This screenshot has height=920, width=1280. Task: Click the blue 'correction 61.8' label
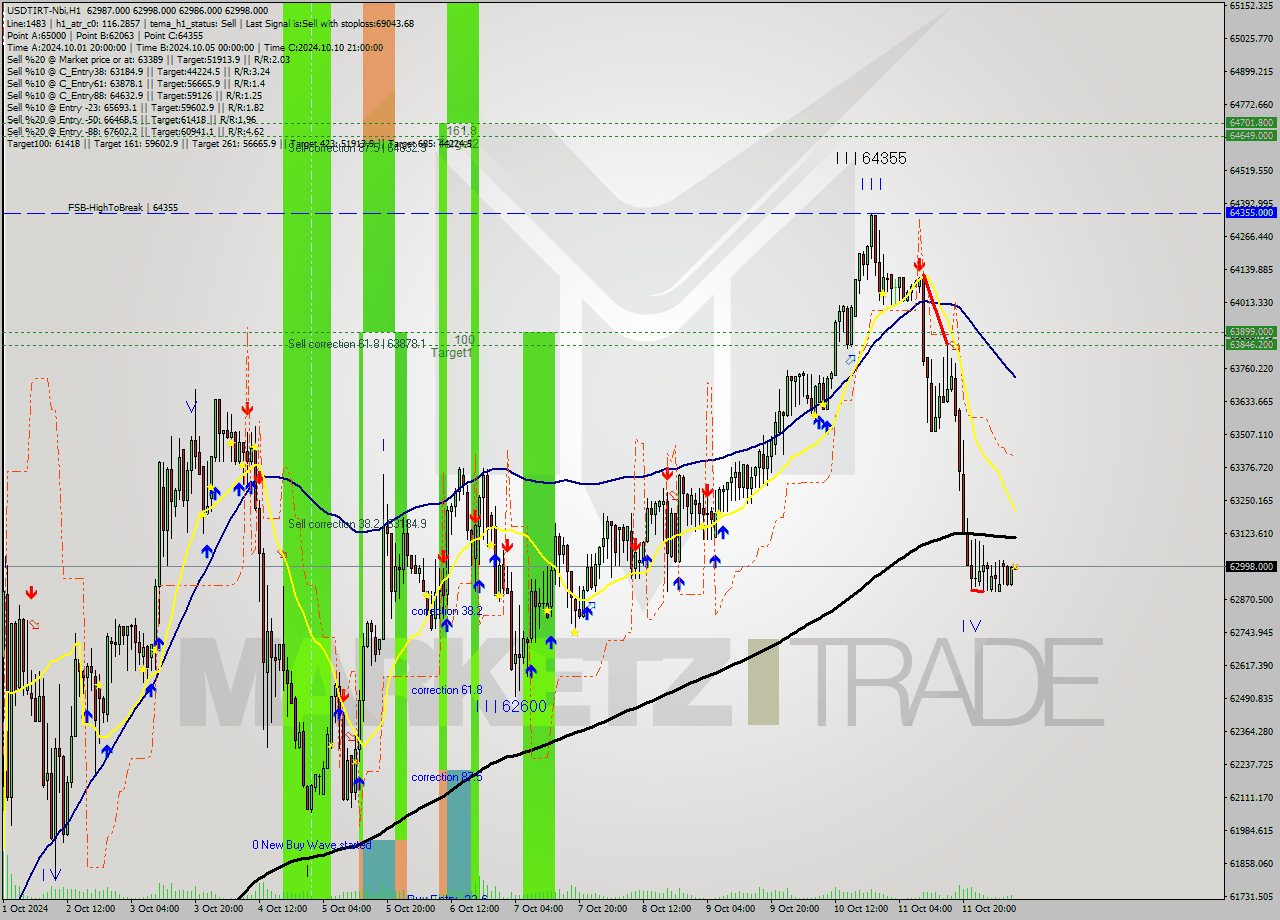pos(447,690)
